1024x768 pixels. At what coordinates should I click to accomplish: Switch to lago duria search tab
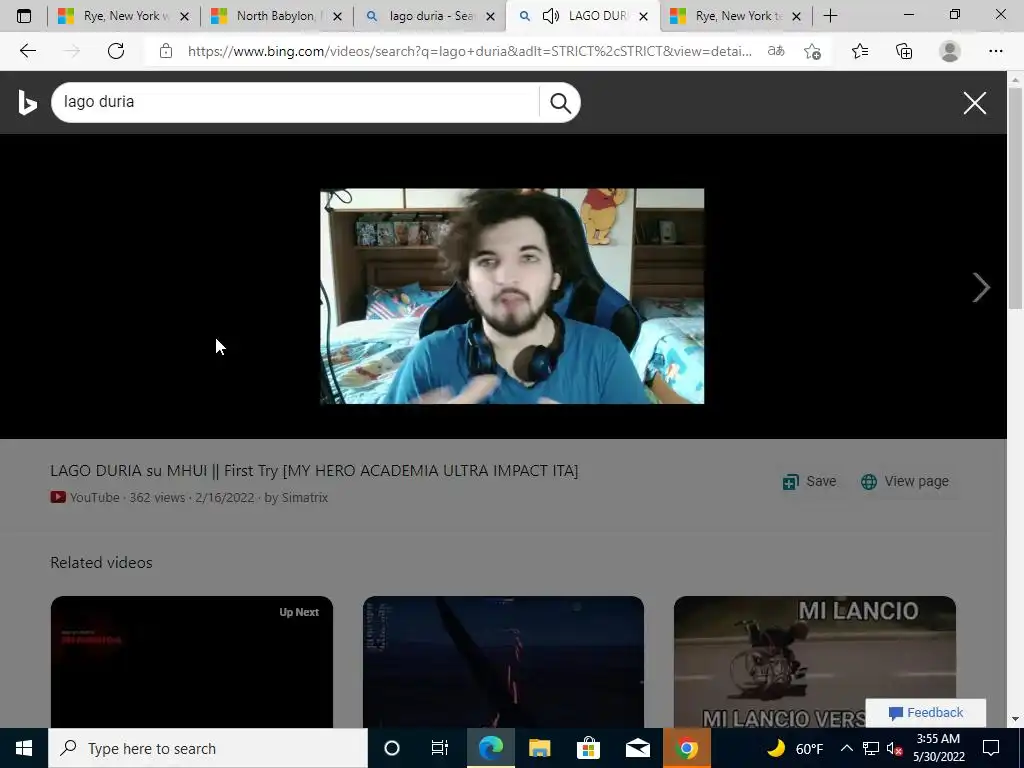tap(430, 16)
